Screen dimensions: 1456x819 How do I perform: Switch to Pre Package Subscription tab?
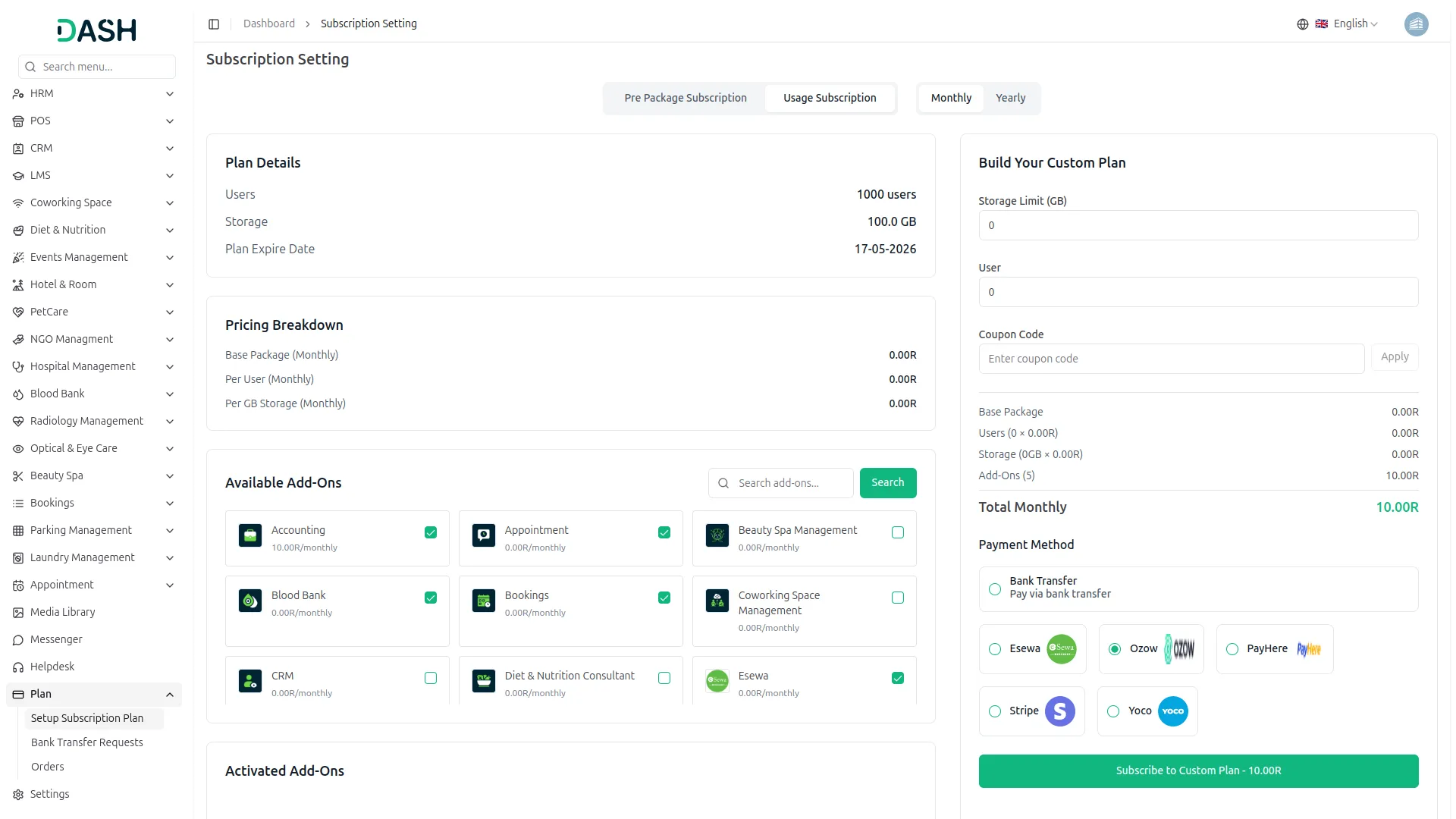tap(685, 98)
